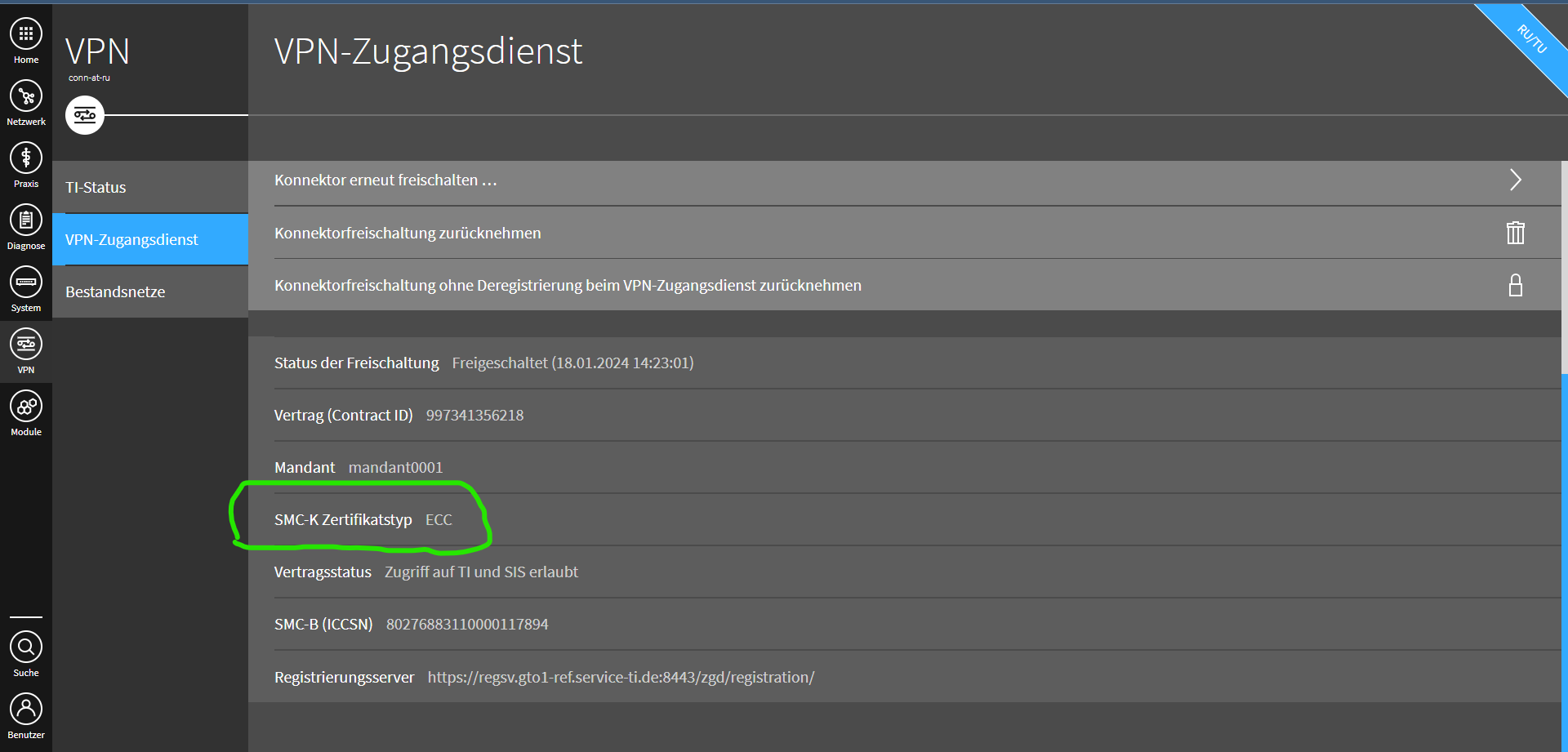Open Benutzer user icon
Screen dimensions: 1568x752
pyautogui.click(x=26, y=710)
